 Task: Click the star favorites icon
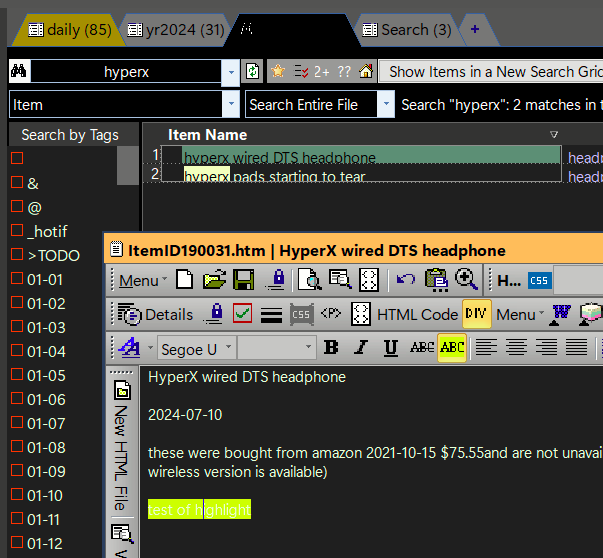point(278,71)
